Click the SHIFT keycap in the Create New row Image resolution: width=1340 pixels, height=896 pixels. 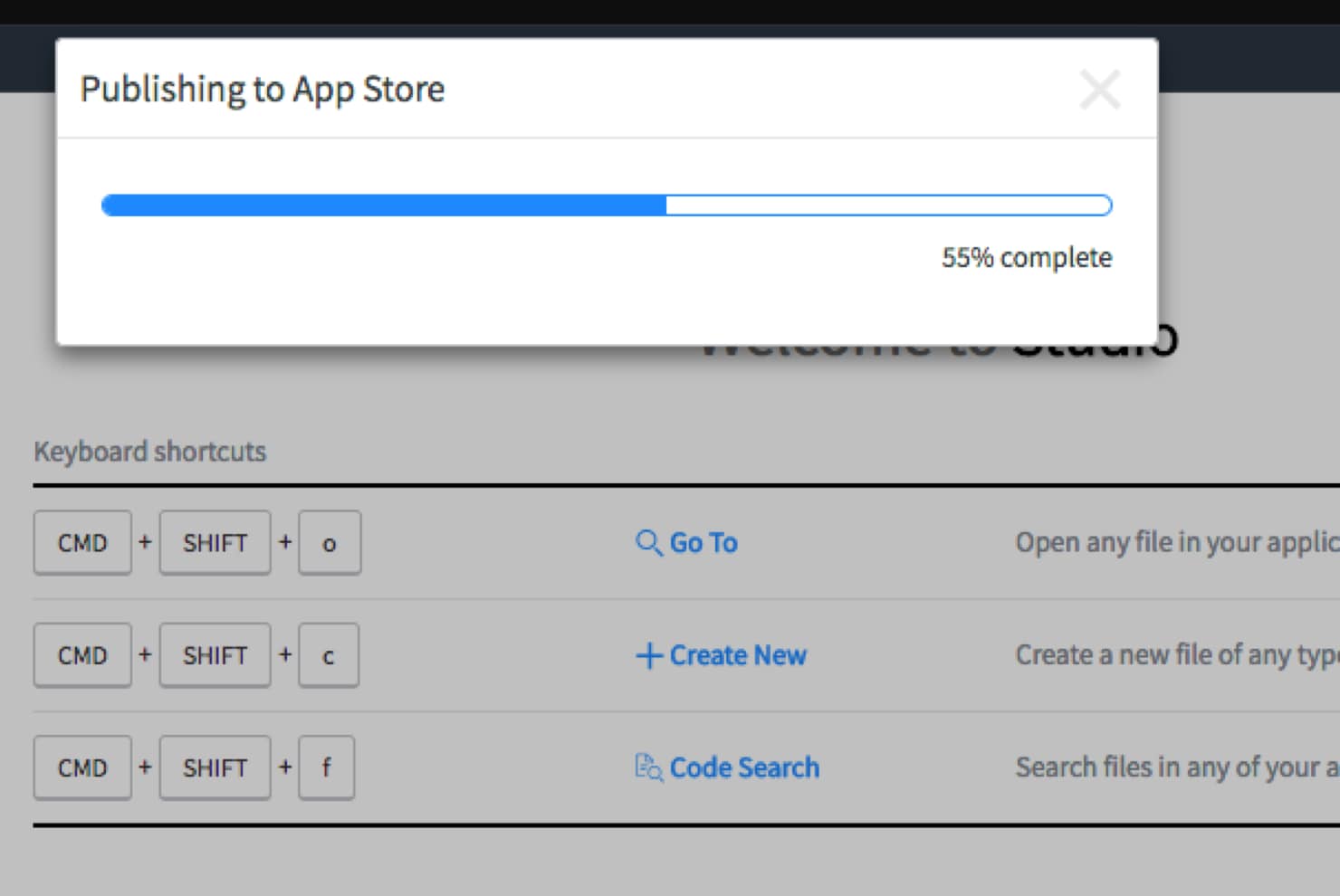tap(215, 655)
